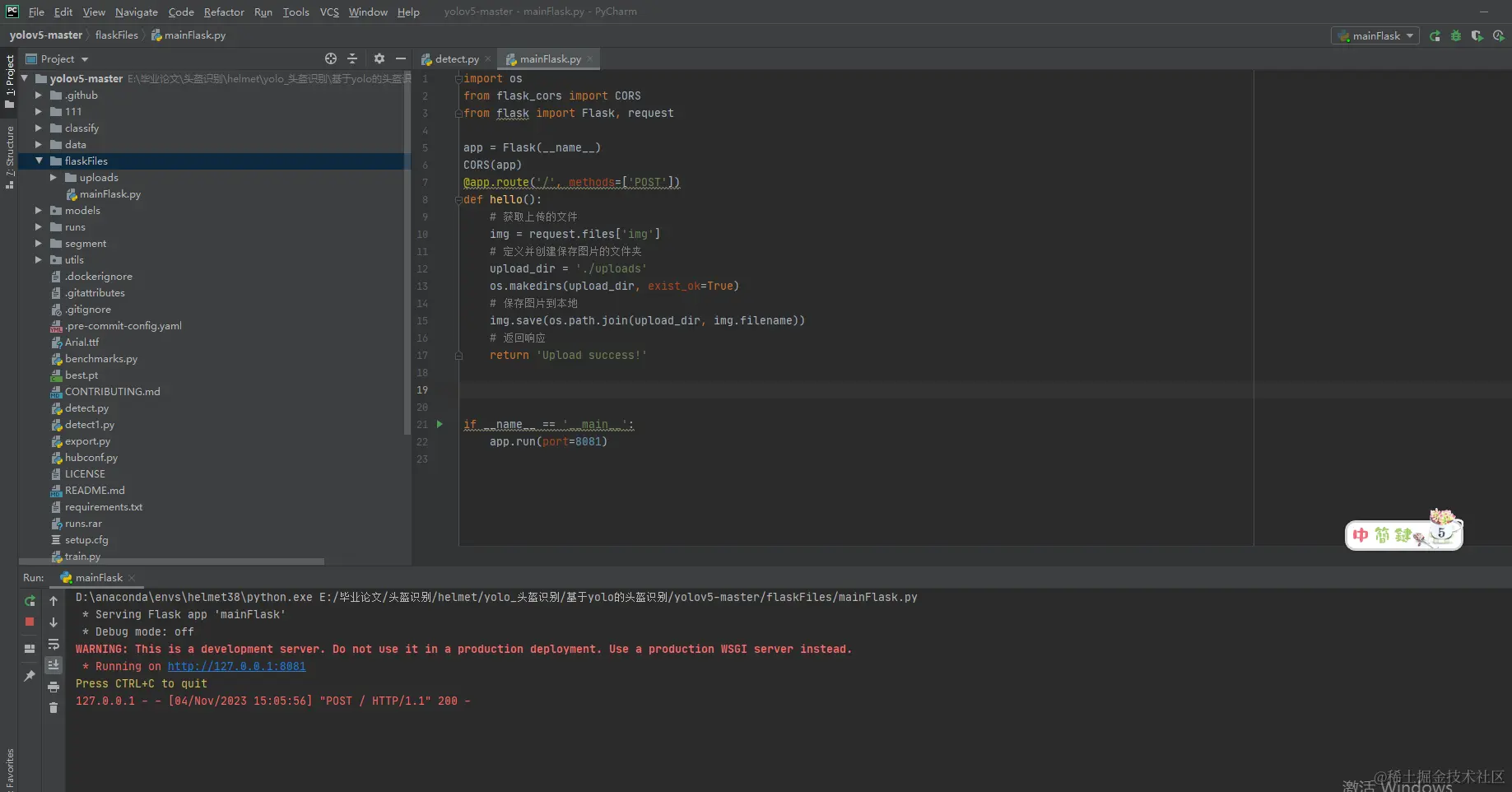Open the http://127.0.0.1:8081 link
Screen dimensions: 1512x792
tap(236, 666)
